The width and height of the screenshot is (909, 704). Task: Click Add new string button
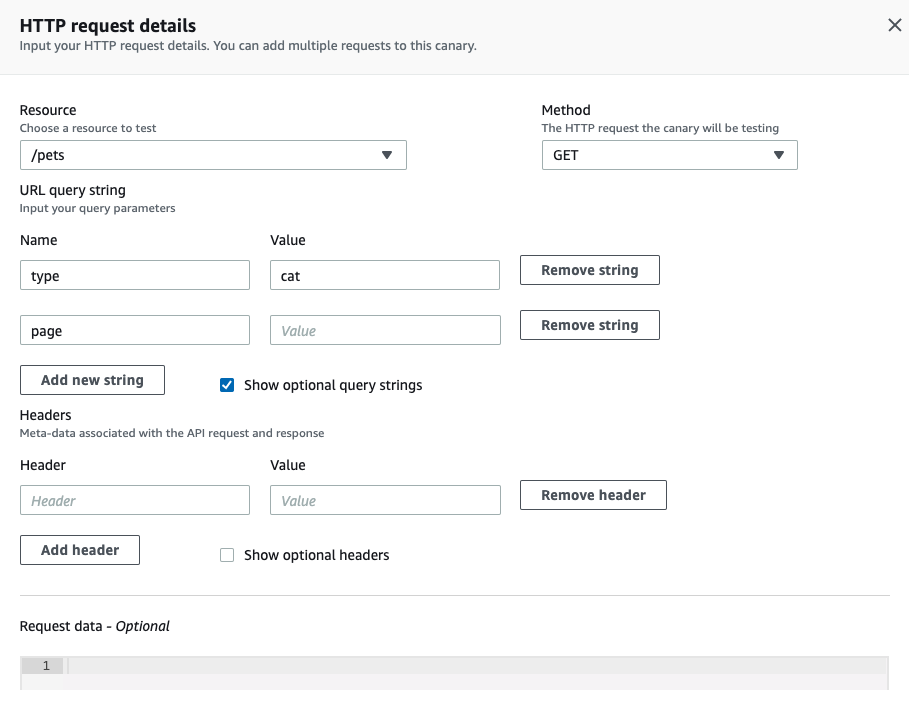pyautogui.click(x=92, y=380)
